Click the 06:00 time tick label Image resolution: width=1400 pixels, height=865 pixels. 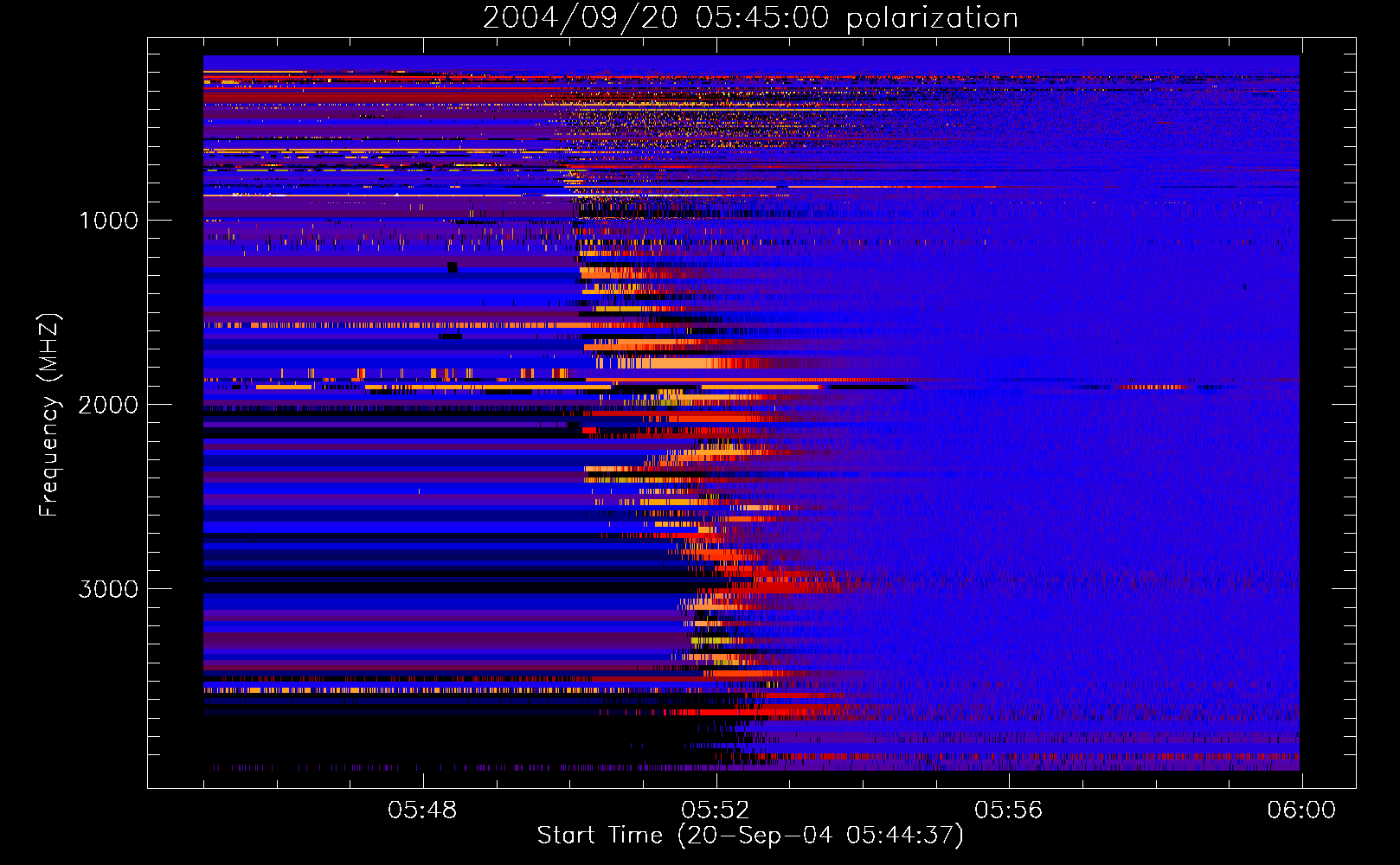tap(1301, 811)
